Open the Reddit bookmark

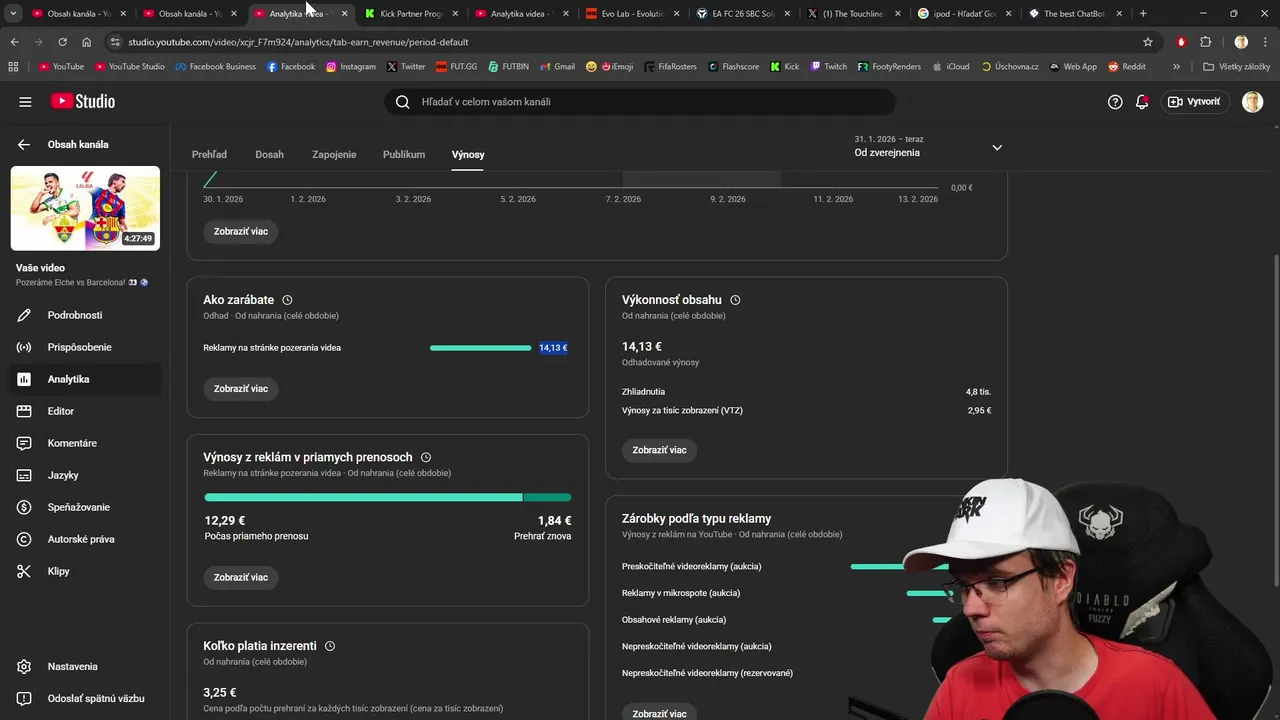(x=1126, y=67)
